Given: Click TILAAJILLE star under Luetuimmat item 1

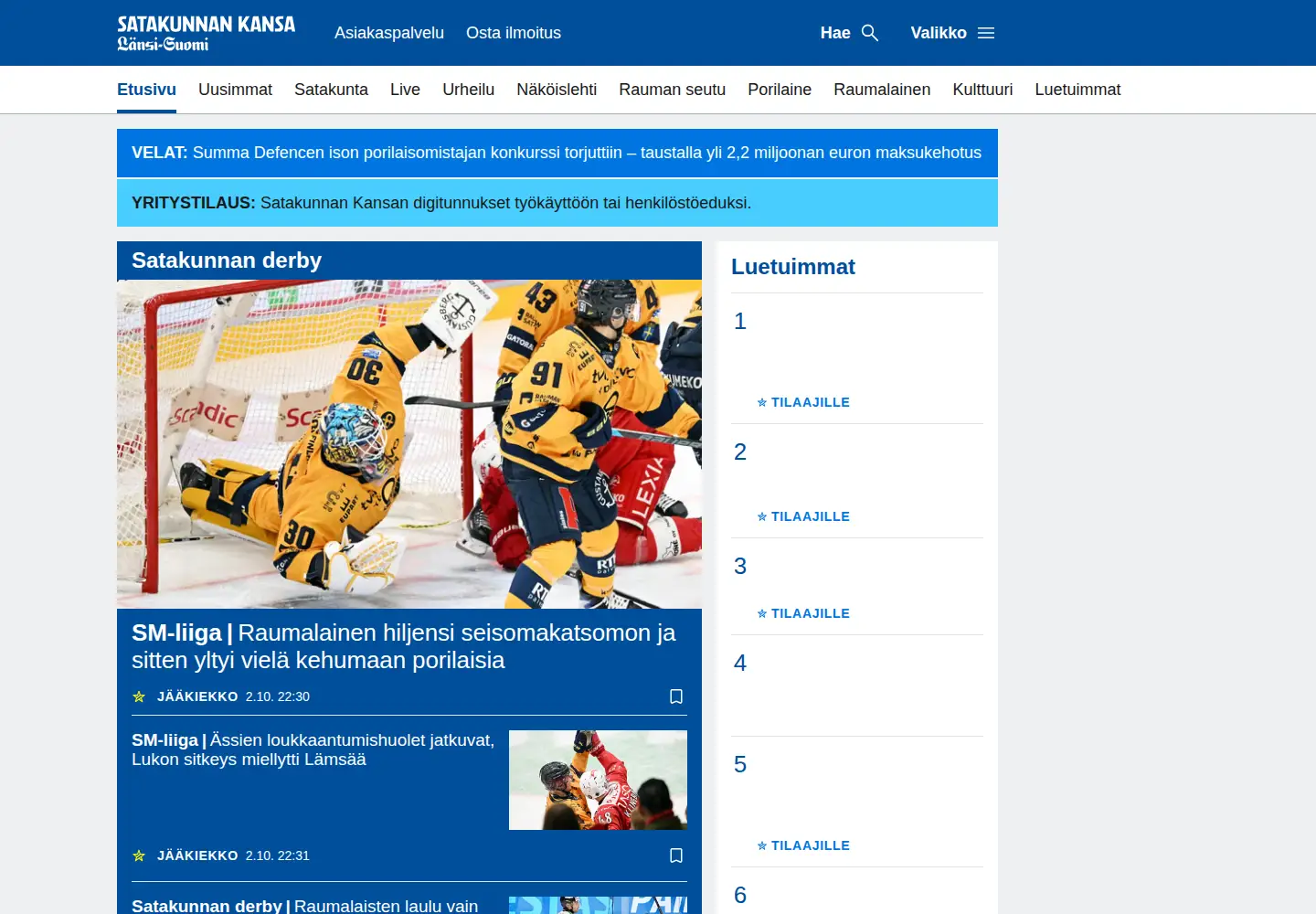Looking at the screenshot, I should (762, 402).
